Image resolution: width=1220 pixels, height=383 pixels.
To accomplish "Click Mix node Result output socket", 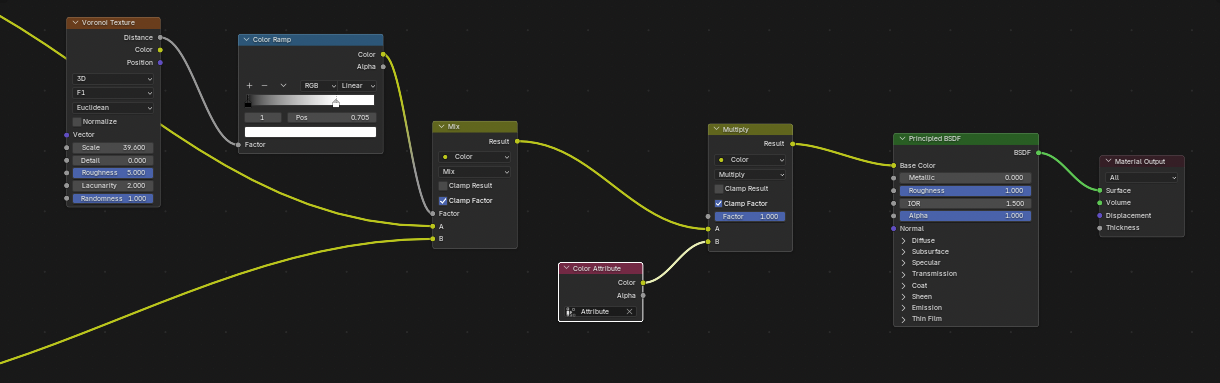I will pyautogui.click(x=517, y=142).
